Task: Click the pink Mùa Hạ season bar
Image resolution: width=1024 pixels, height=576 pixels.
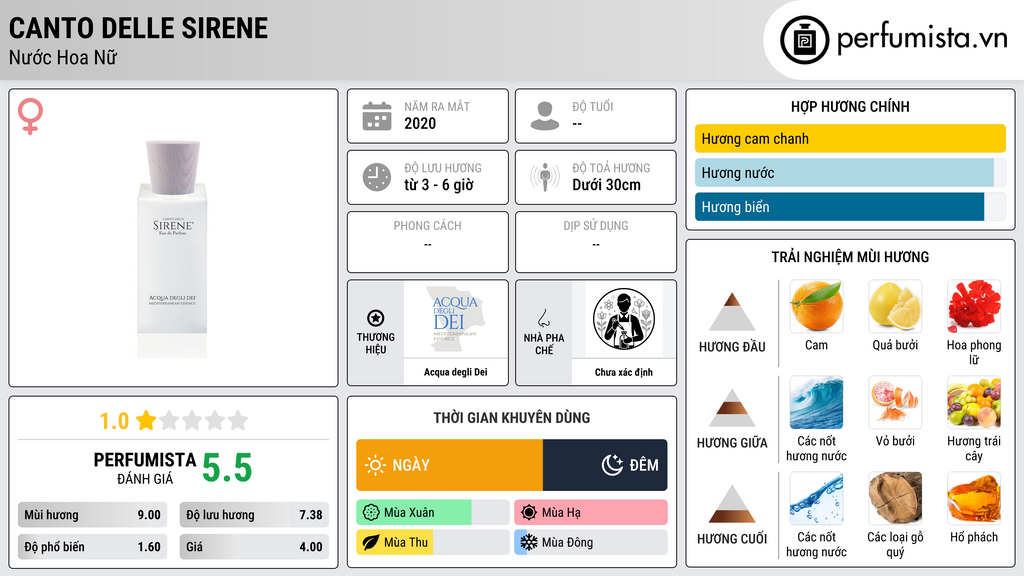Action: click(591, 513)
